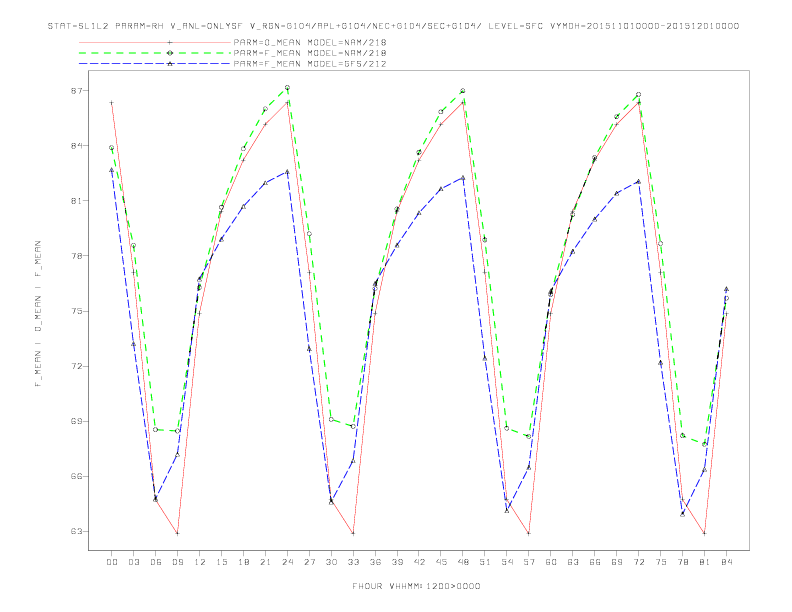
Task: Click x-axis forecast hour label 03
Action: pyautogui.click(x=134, y=562)
